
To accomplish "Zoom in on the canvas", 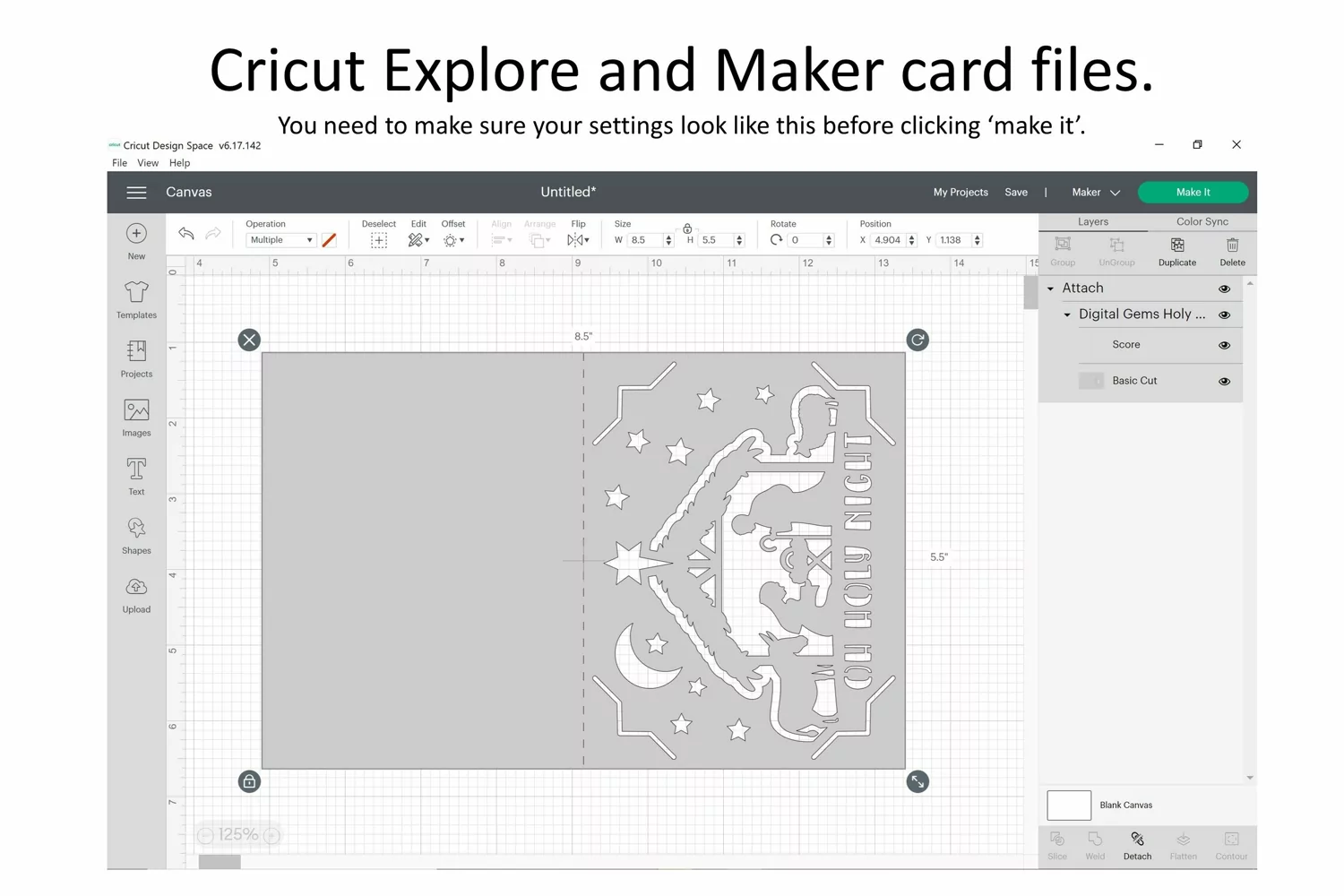I will 271,835.
